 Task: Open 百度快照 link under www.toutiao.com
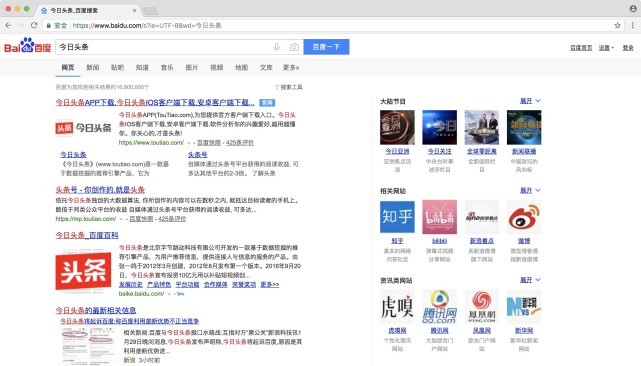point(209,143)
